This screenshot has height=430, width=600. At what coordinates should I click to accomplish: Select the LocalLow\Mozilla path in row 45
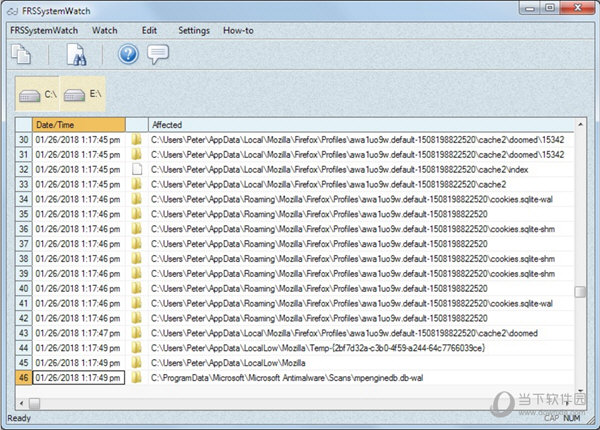[x=228, y=363]
